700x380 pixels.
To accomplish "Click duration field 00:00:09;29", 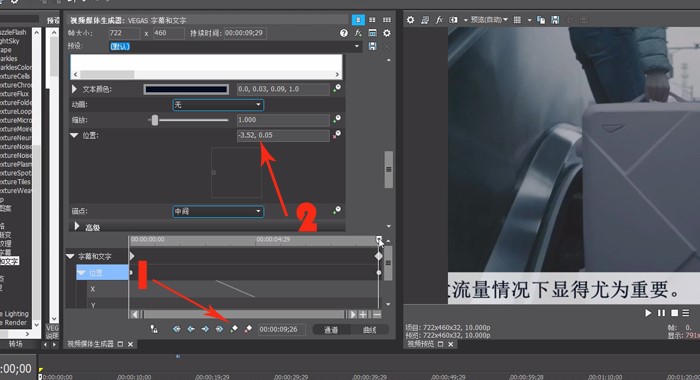I will pos(245,33).
